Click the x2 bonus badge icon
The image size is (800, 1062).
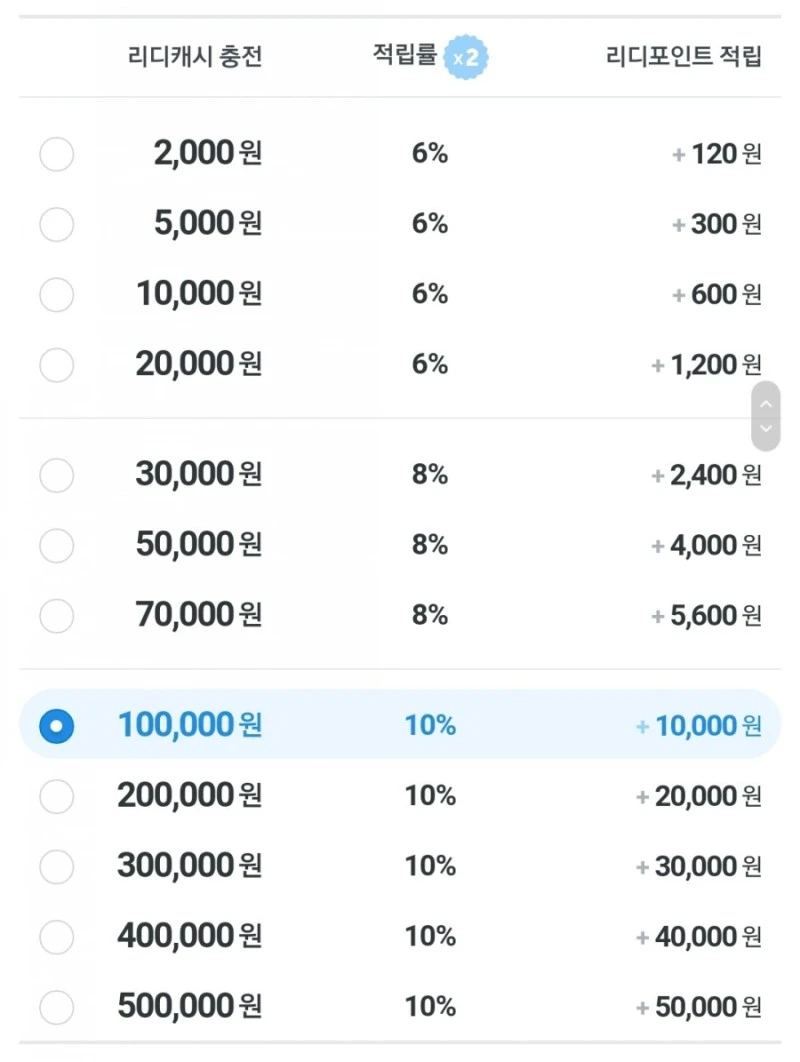coord(466,57)
